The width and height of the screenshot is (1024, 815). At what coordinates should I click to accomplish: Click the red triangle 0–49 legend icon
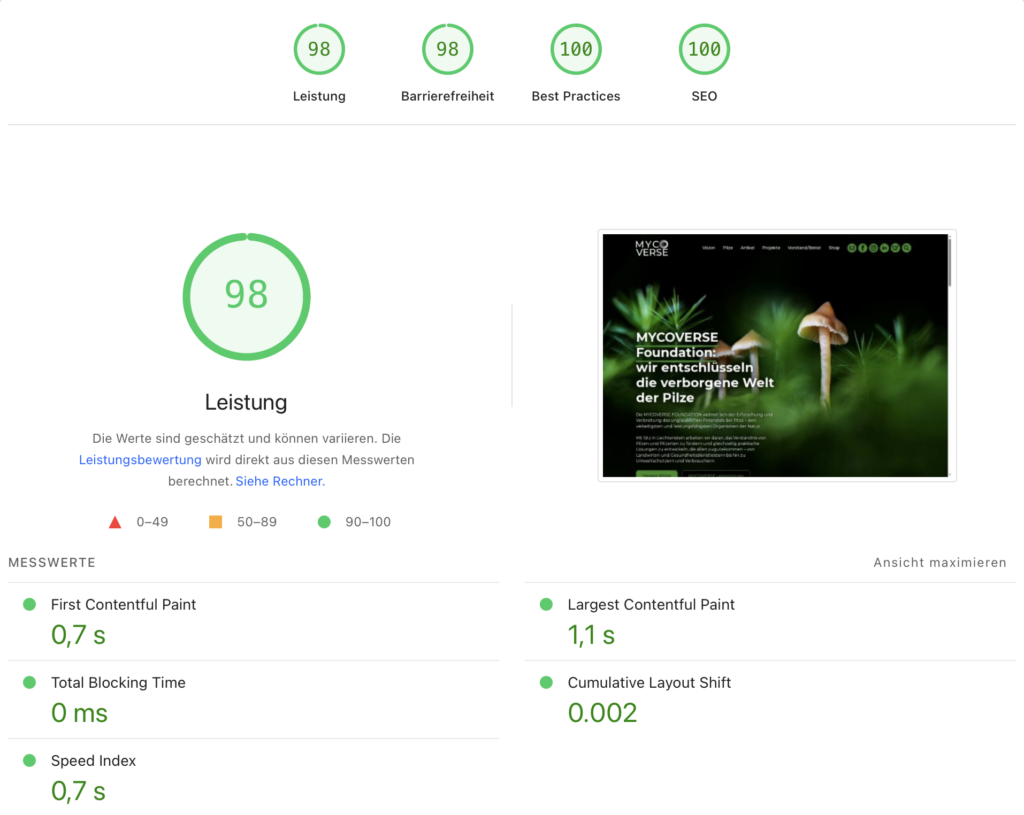click(x=115, y=522)
